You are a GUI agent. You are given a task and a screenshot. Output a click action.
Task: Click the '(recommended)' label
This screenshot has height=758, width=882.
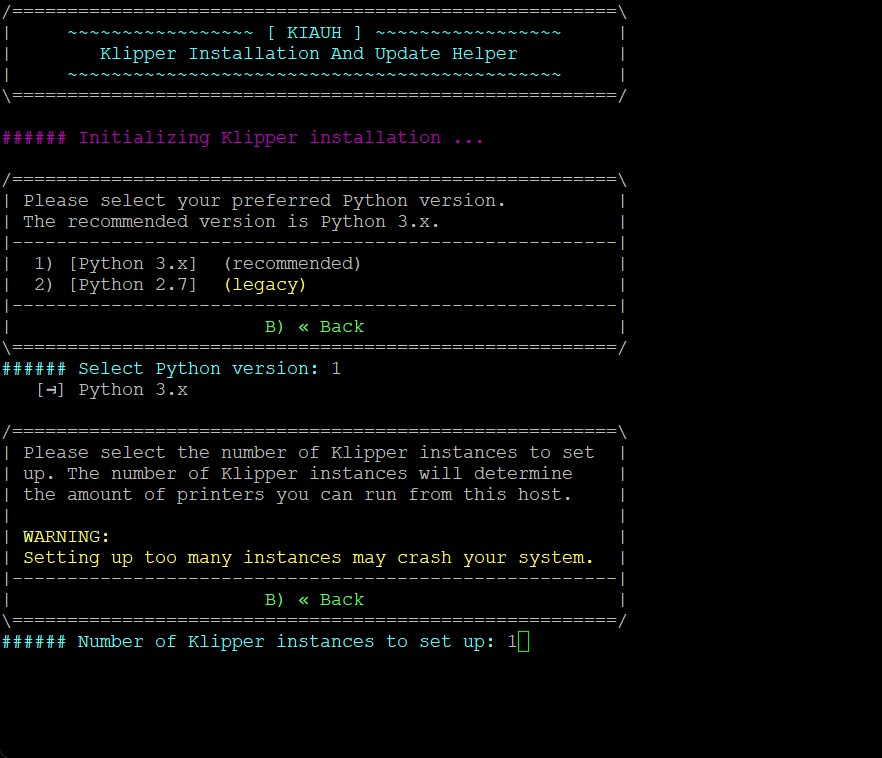pyautogui.click(x=292, y=264)
